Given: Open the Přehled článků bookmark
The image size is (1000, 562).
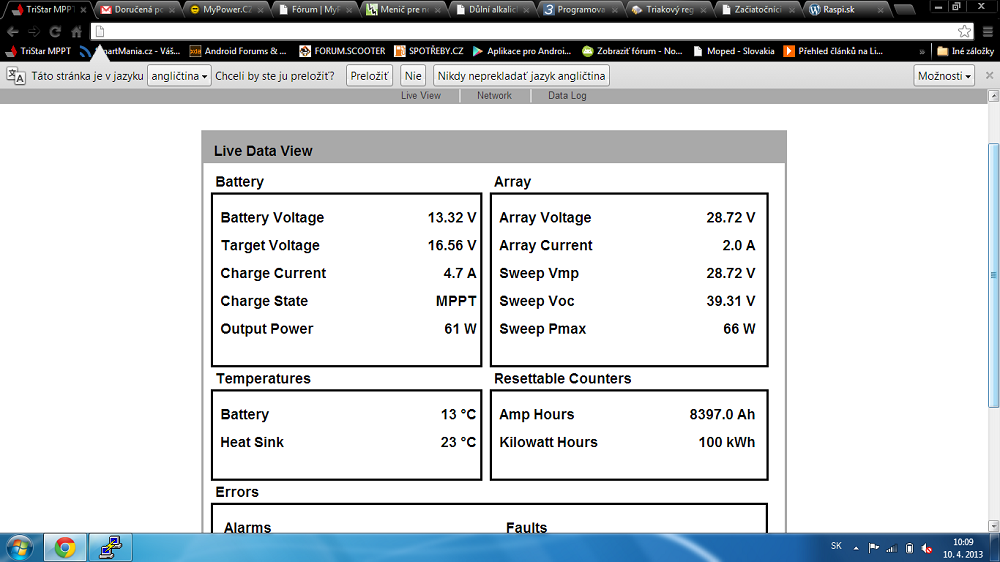Looking at the screenshot, I should pyautogui.click(x=834, y=51).
